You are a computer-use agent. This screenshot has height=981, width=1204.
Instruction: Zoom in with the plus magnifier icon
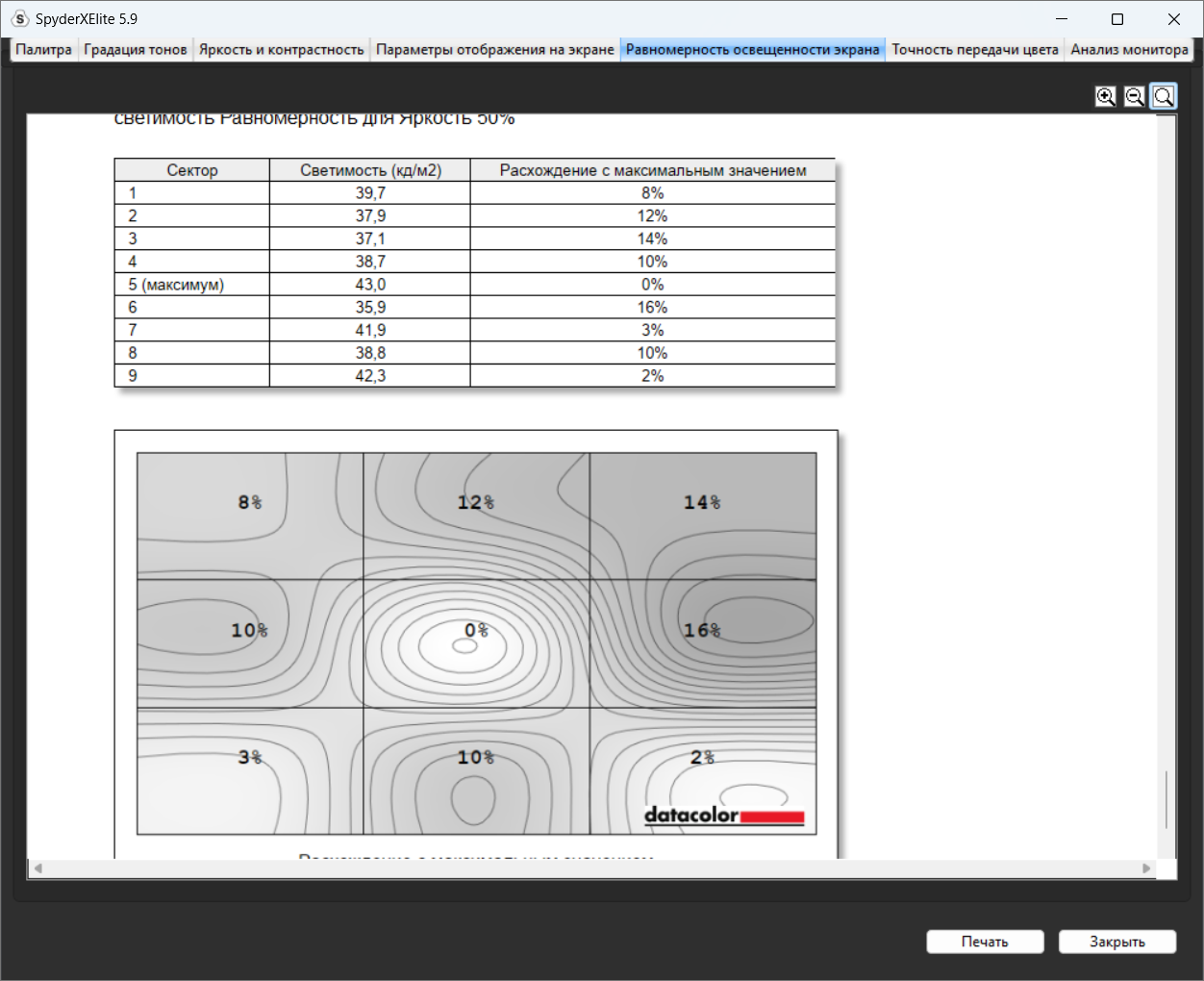(1106, 96)
